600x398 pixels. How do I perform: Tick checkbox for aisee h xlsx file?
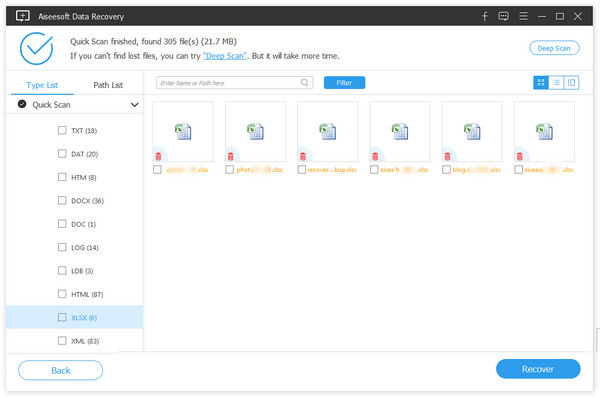(x=374, y=170)
